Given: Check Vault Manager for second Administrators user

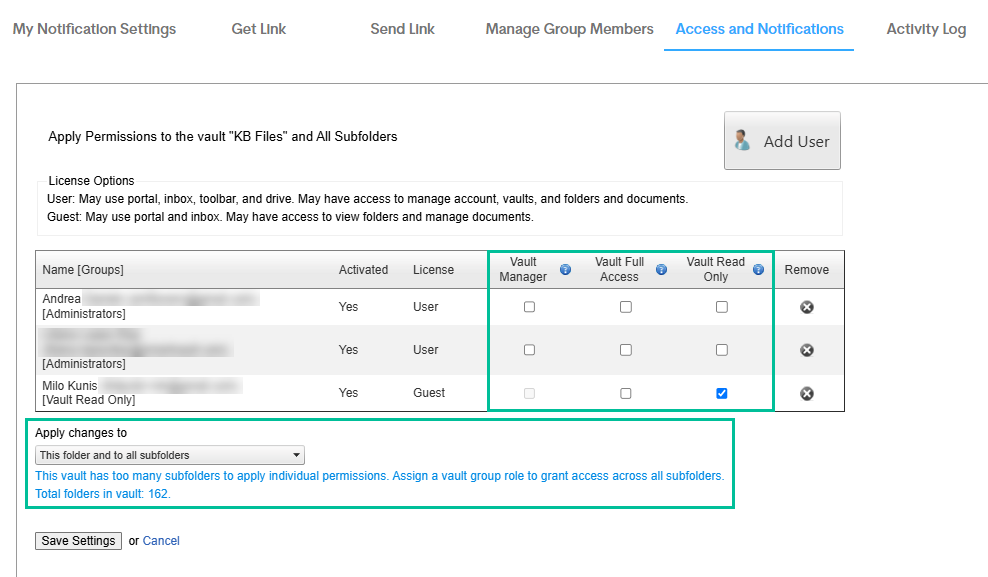Looking at the screenshot, I should click(529, 350).
